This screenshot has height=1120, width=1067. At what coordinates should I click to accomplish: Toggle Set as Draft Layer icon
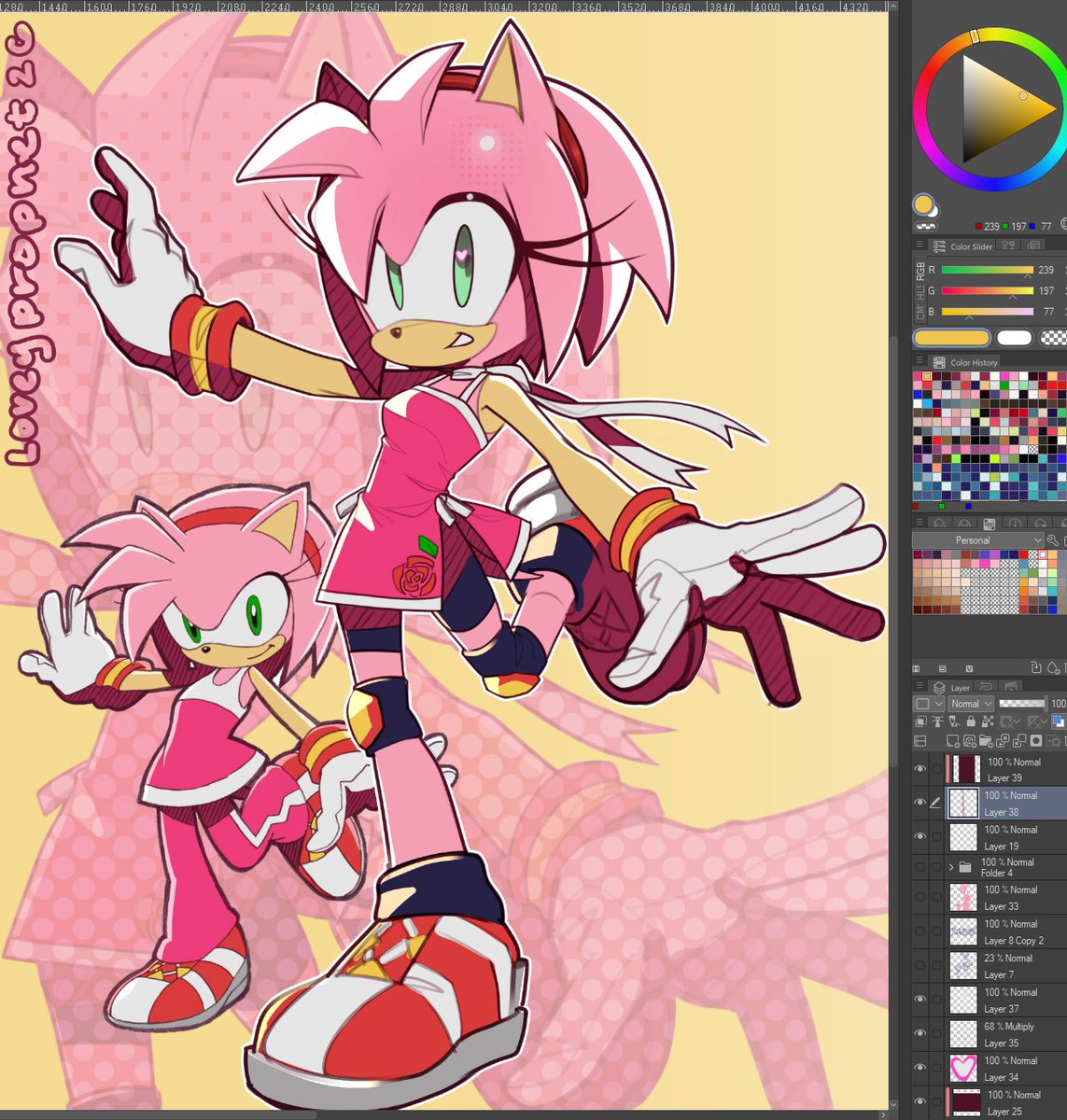[x=954, y=721]
